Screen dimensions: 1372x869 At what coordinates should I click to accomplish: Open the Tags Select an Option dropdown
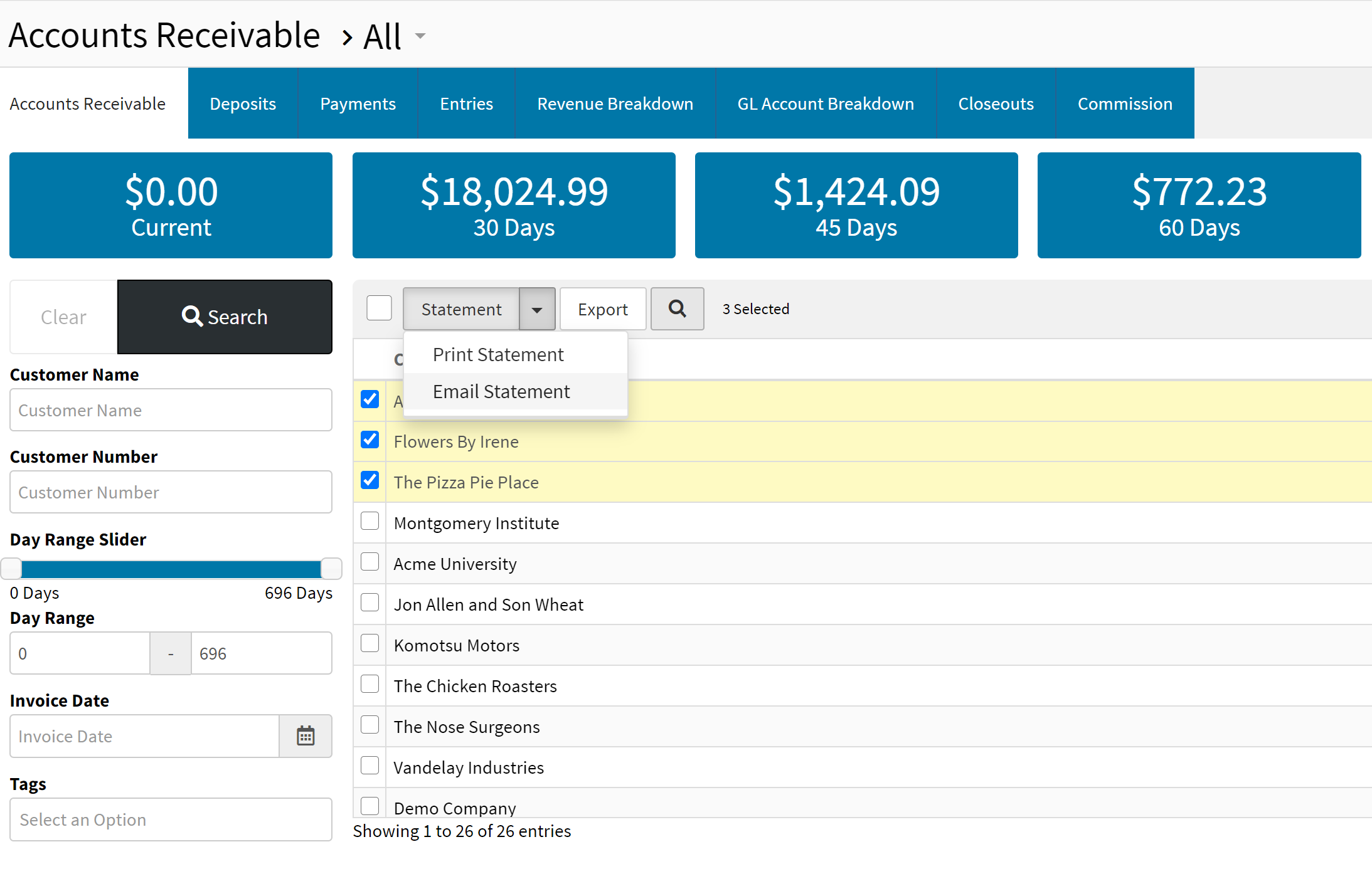(171, 819)
